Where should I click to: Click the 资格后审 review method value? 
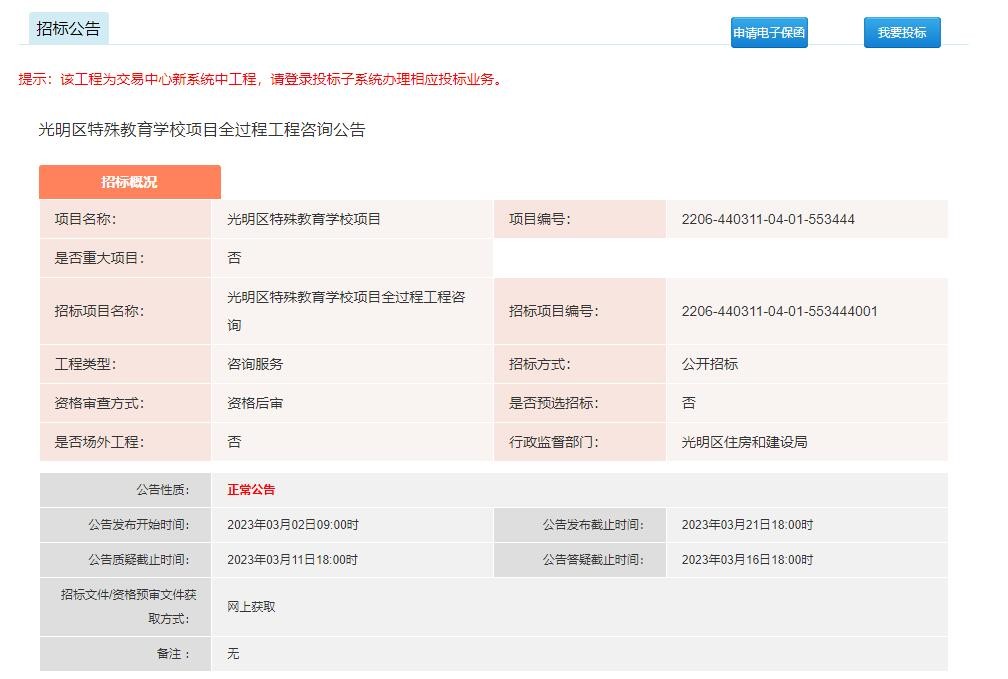click(255, 403)
